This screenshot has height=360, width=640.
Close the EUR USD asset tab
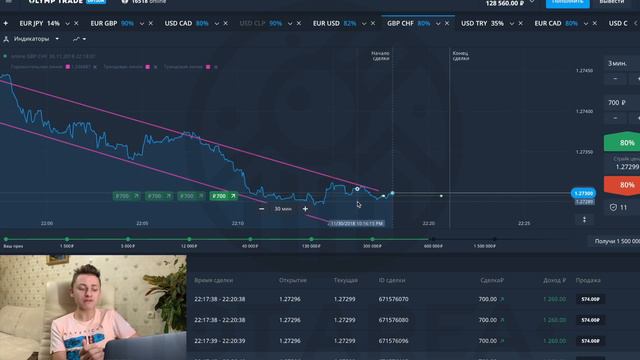[373, 24]
